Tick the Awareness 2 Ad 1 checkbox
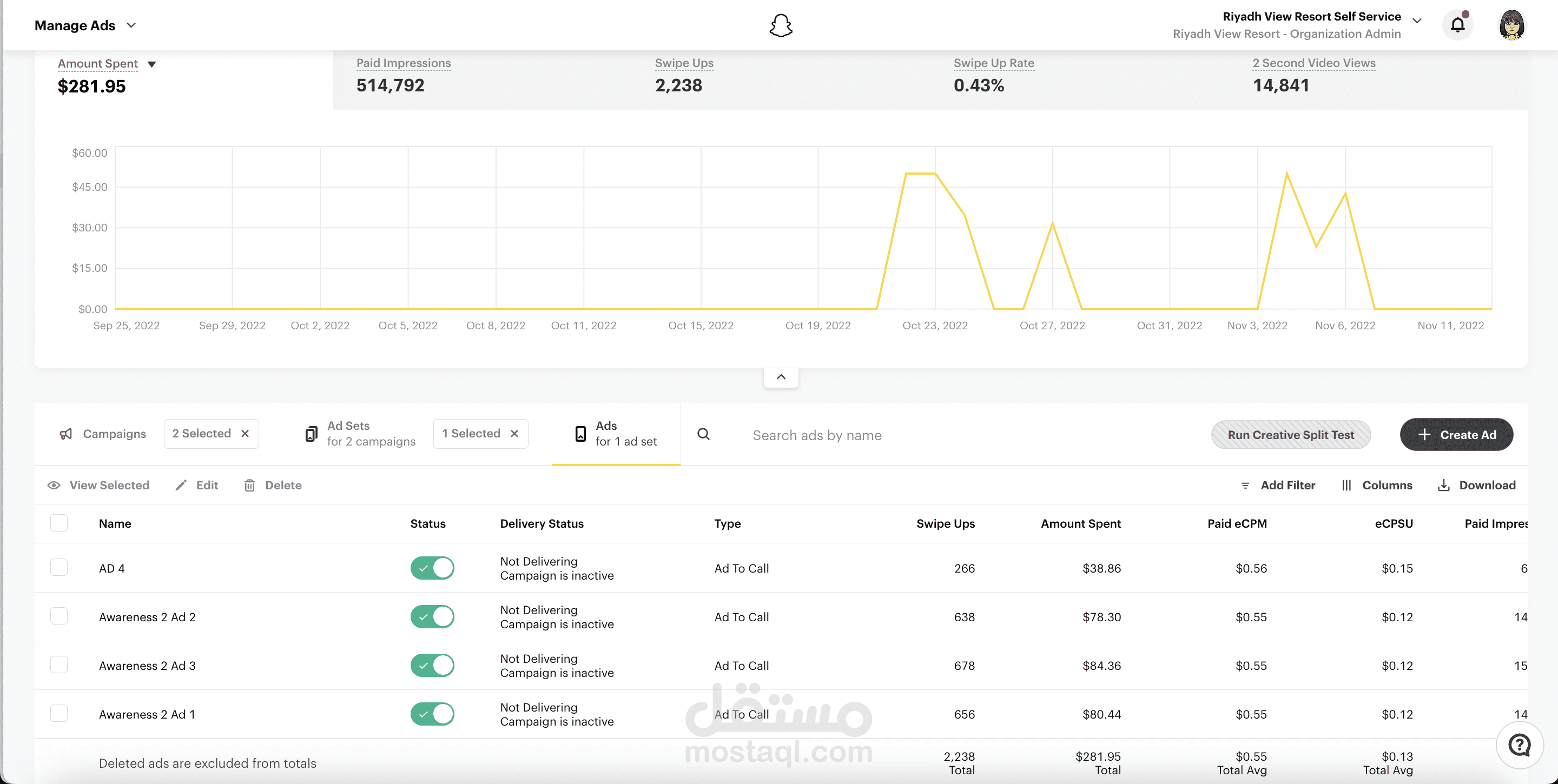1558x784 pixels. click(x=58, y=714)
